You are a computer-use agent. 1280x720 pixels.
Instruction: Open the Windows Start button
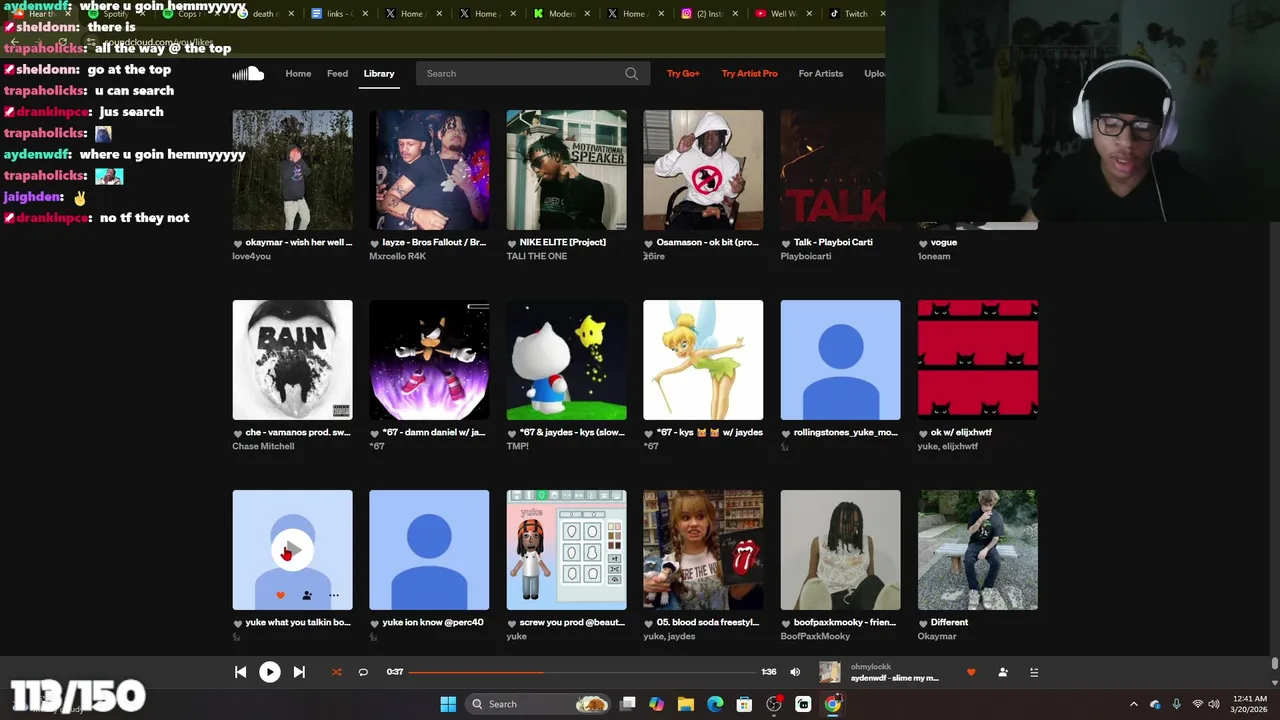448,704
